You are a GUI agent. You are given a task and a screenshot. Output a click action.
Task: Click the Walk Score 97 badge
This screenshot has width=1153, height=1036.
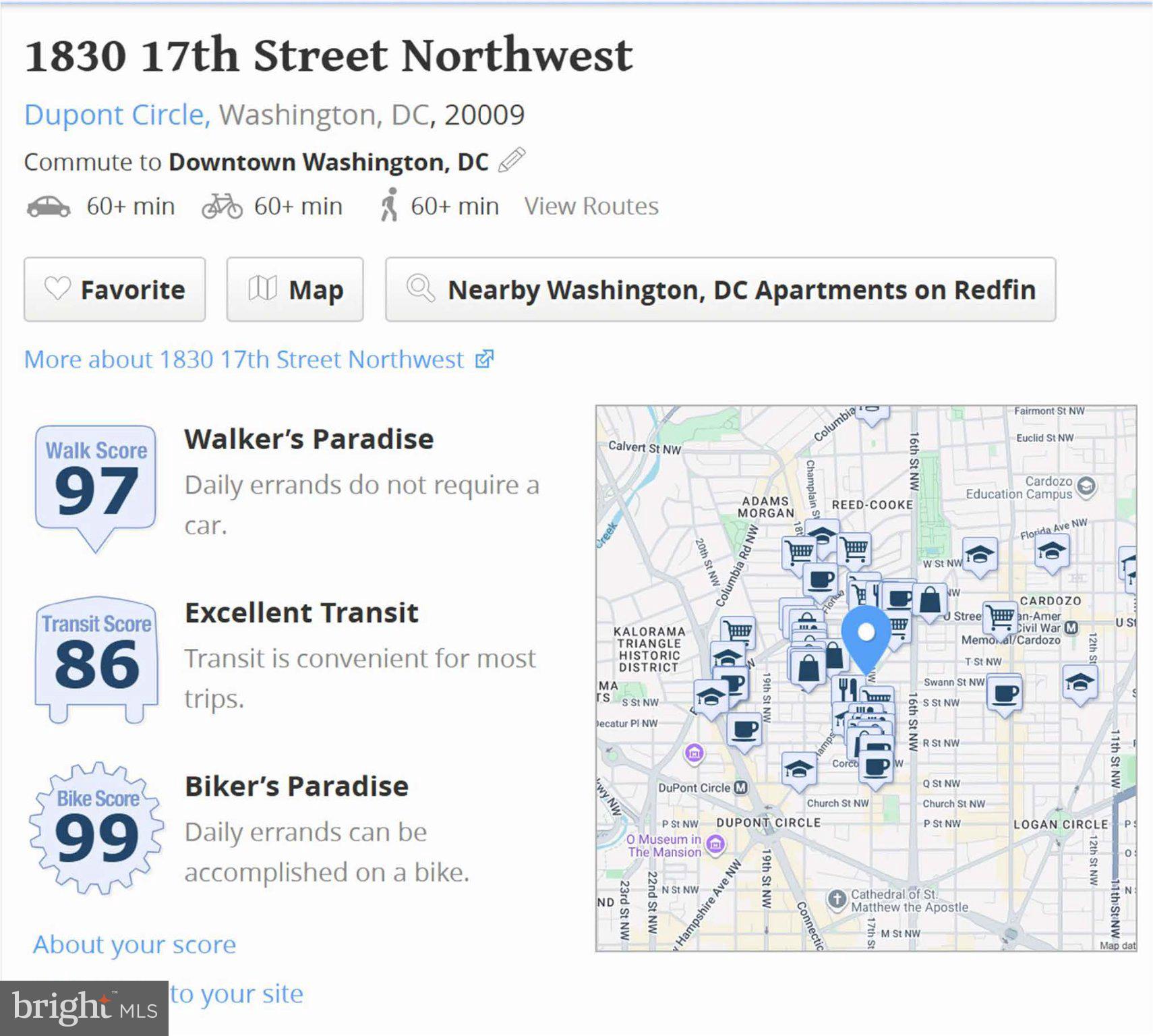96,482
